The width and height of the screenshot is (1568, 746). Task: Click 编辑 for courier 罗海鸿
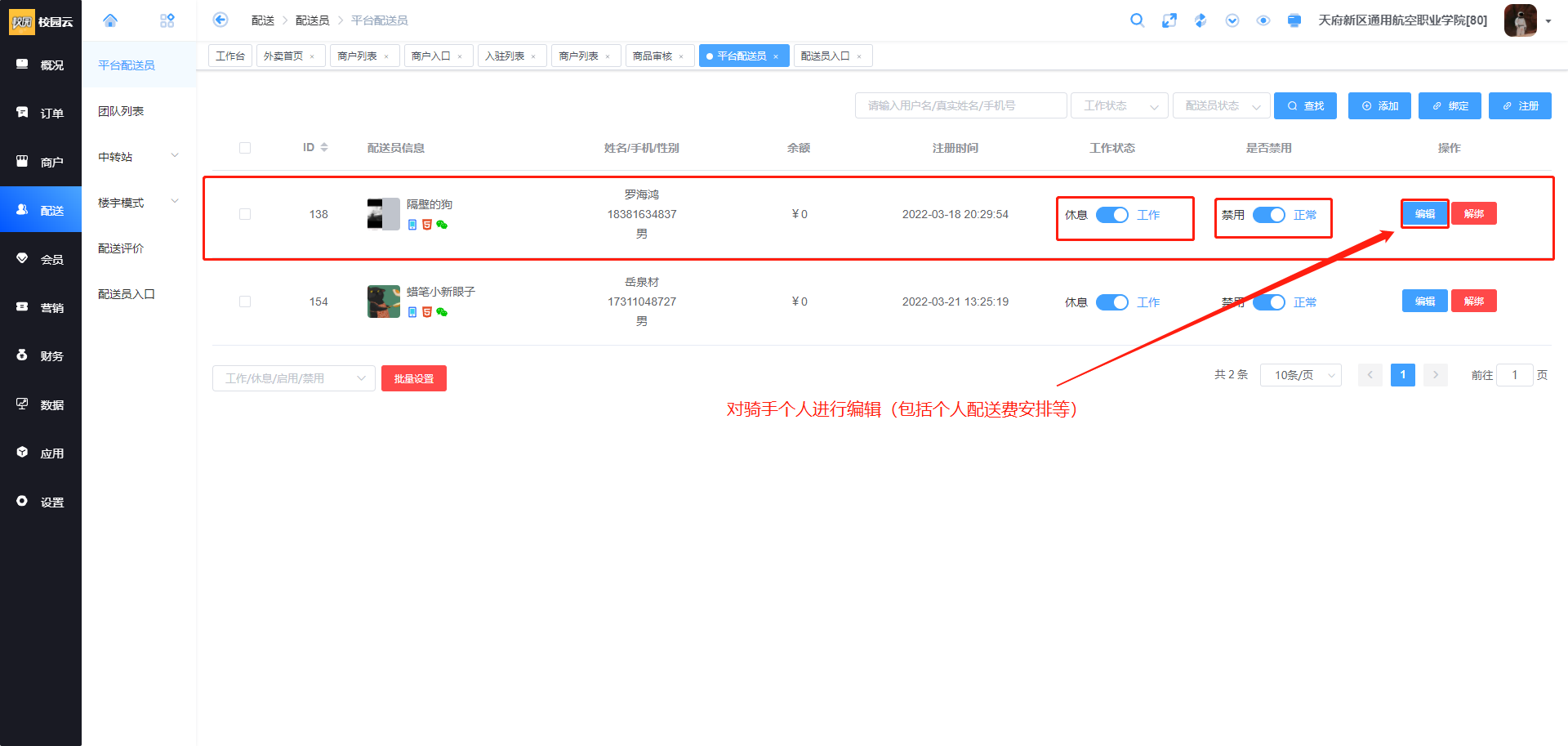point(1425,213)
